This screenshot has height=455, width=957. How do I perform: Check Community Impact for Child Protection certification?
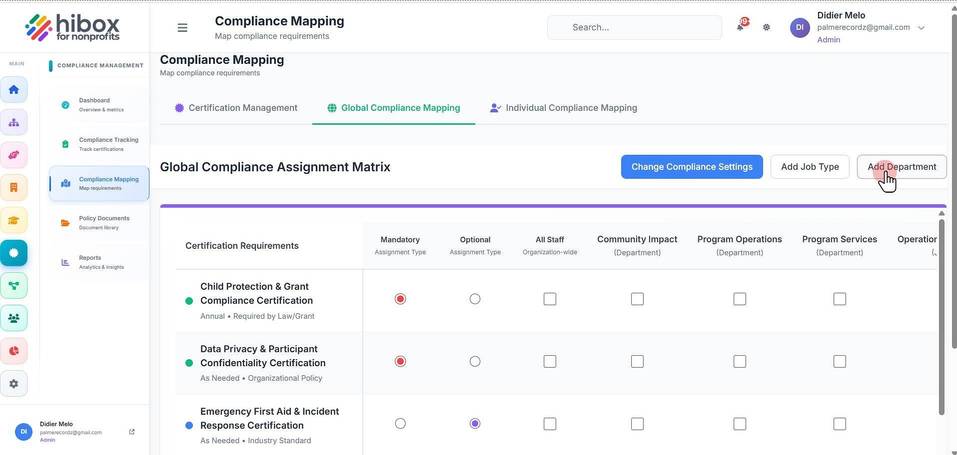tap(637, 299)
